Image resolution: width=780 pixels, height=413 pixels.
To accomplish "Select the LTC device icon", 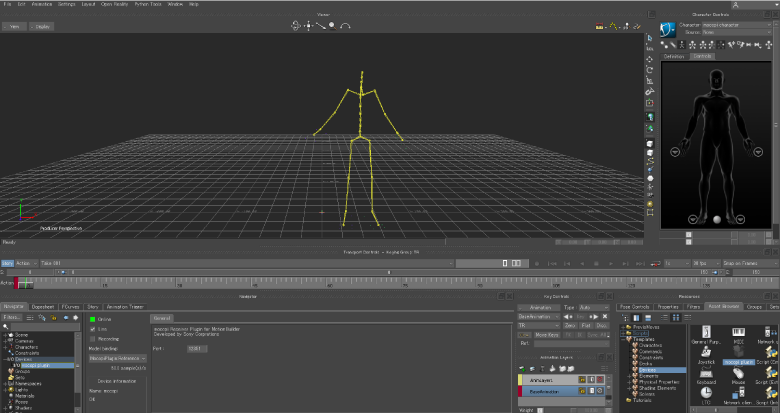I will [x=706, y=390].
